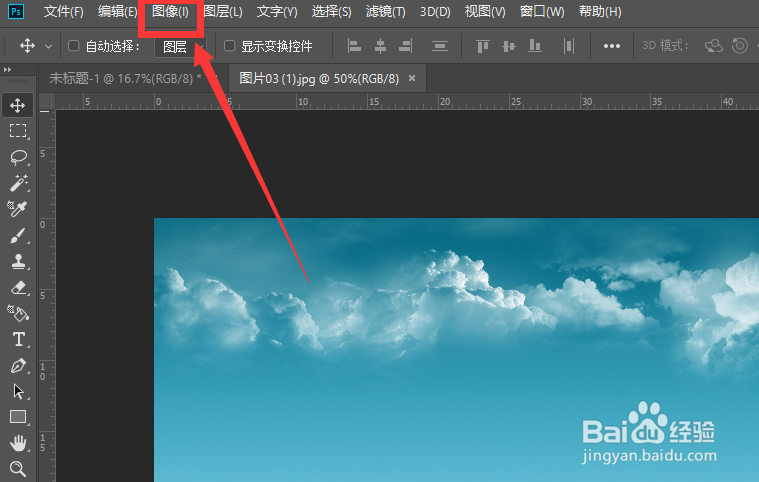Open the 图像(I) menu

[x=170, y=12]
